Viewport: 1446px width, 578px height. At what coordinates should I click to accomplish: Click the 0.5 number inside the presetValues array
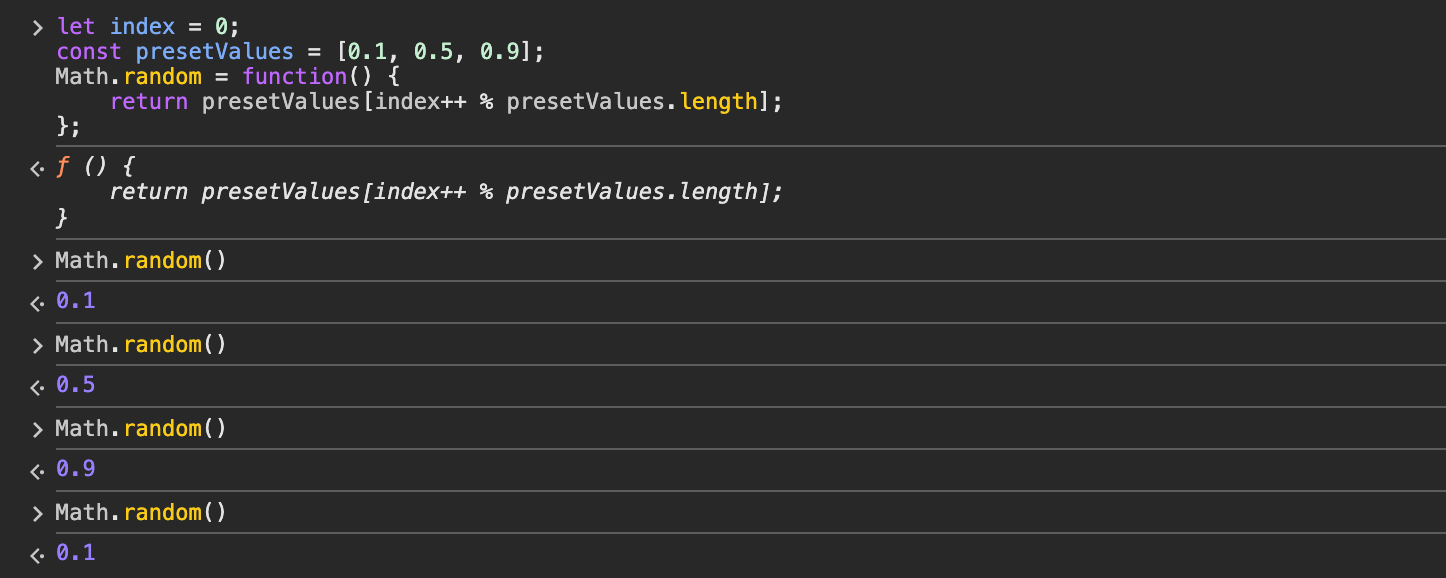pos(433,52)
